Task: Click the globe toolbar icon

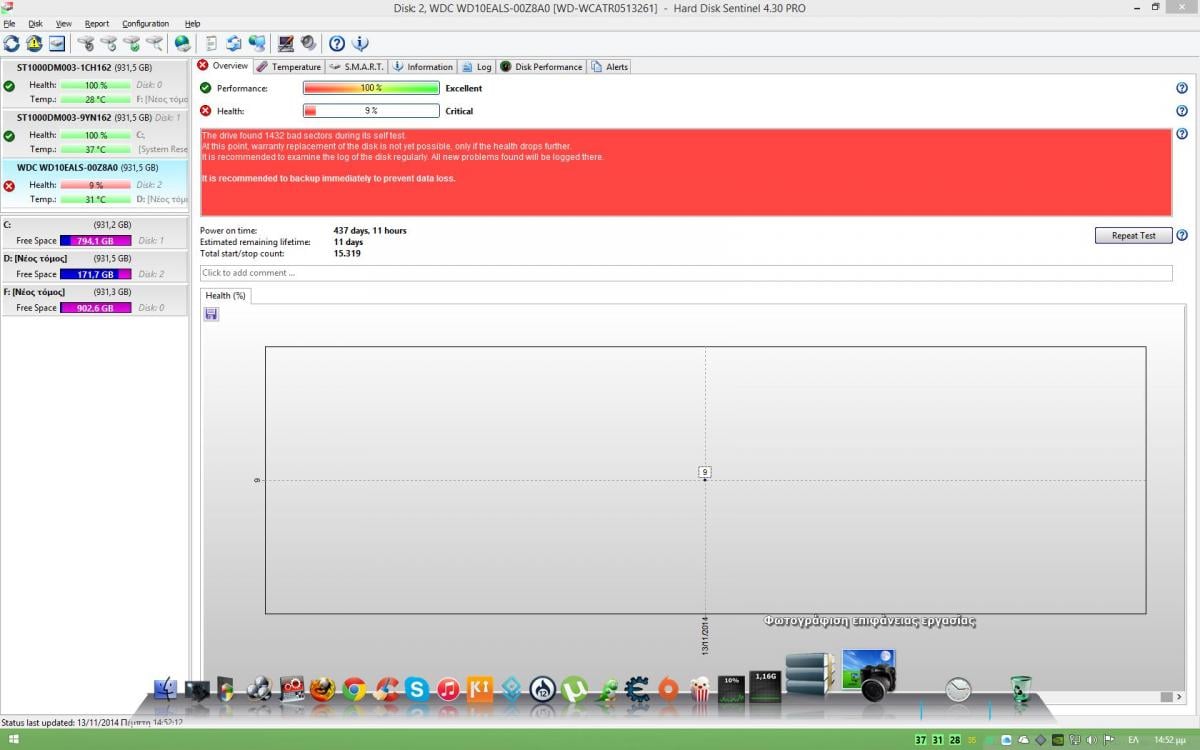Action: tap(182, 44)
